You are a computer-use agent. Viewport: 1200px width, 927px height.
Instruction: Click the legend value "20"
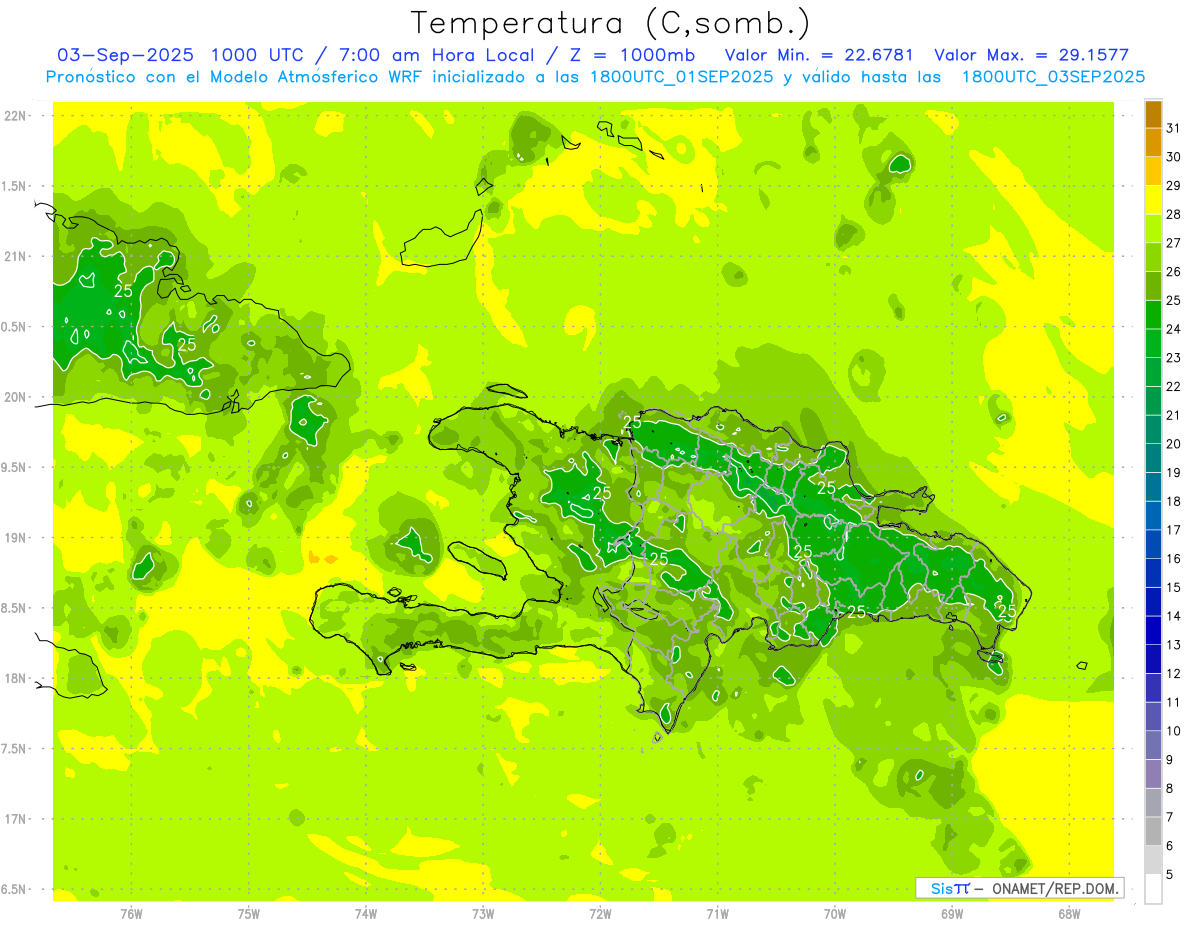tap(1174, 444)
